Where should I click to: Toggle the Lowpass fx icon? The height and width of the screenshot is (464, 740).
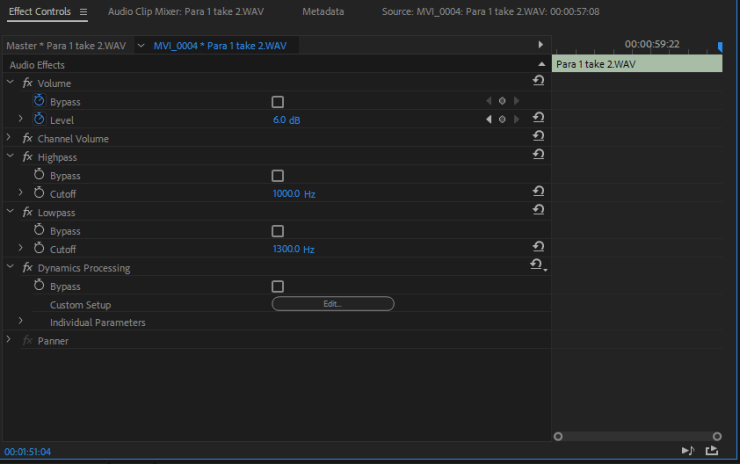pos(27,212)
